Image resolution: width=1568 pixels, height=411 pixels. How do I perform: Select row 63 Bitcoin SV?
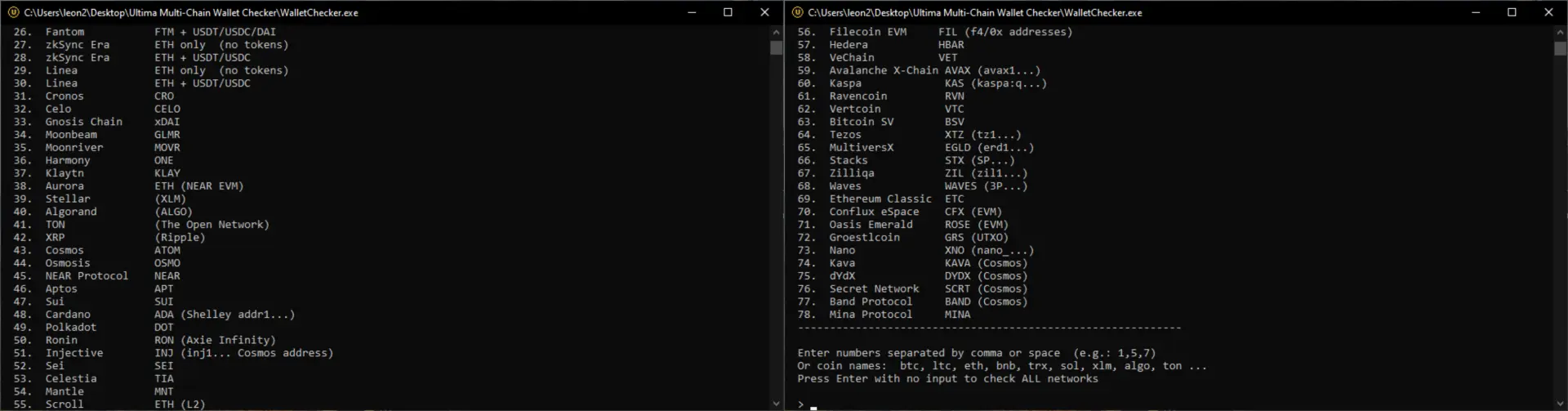click(881, 122)
